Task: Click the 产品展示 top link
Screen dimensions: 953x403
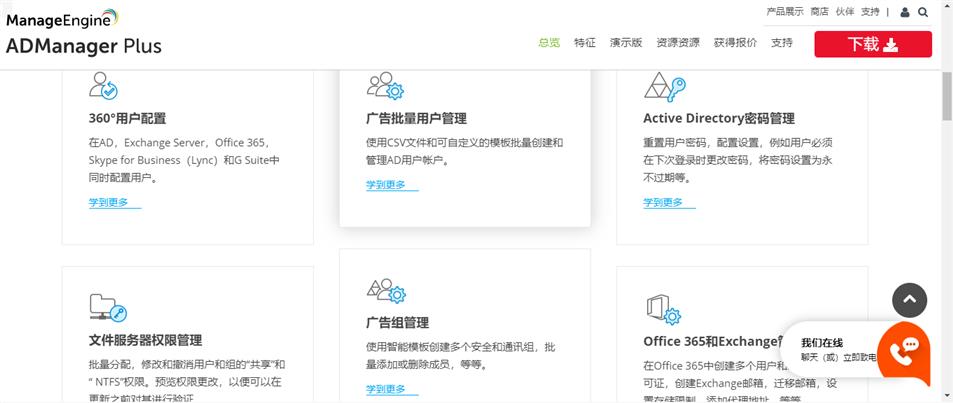Action: [x=785, y=12]
